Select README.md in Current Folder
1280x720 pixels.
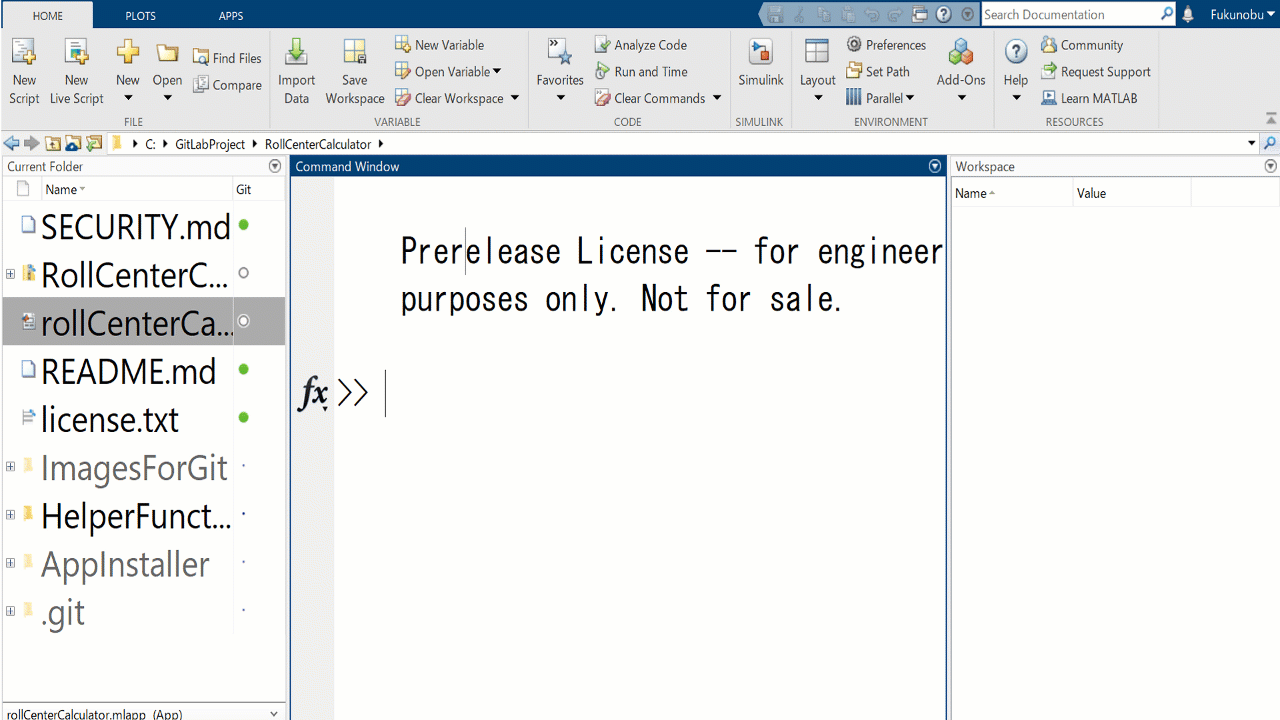[128, 372]
